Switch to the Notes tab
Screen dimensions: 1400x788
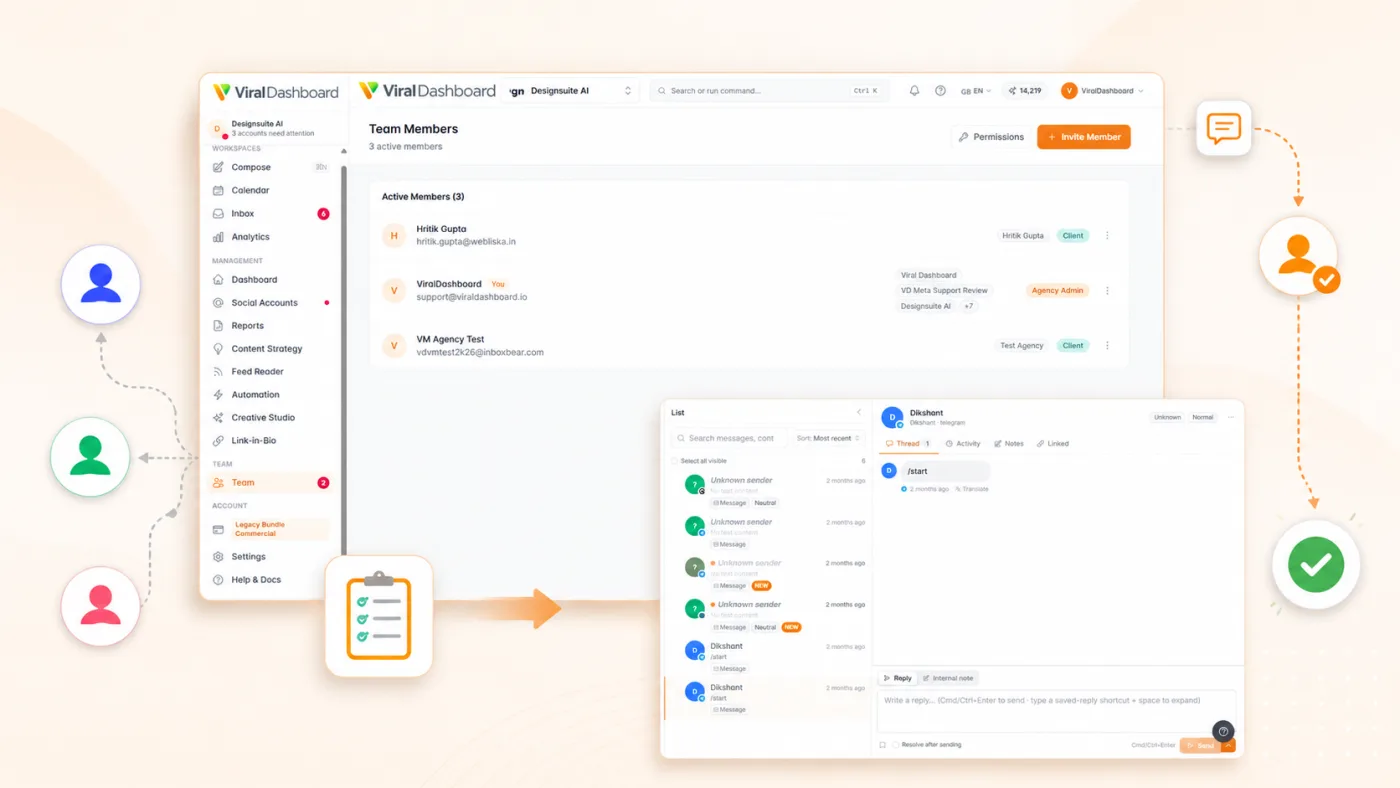(x=1009, y=443)
